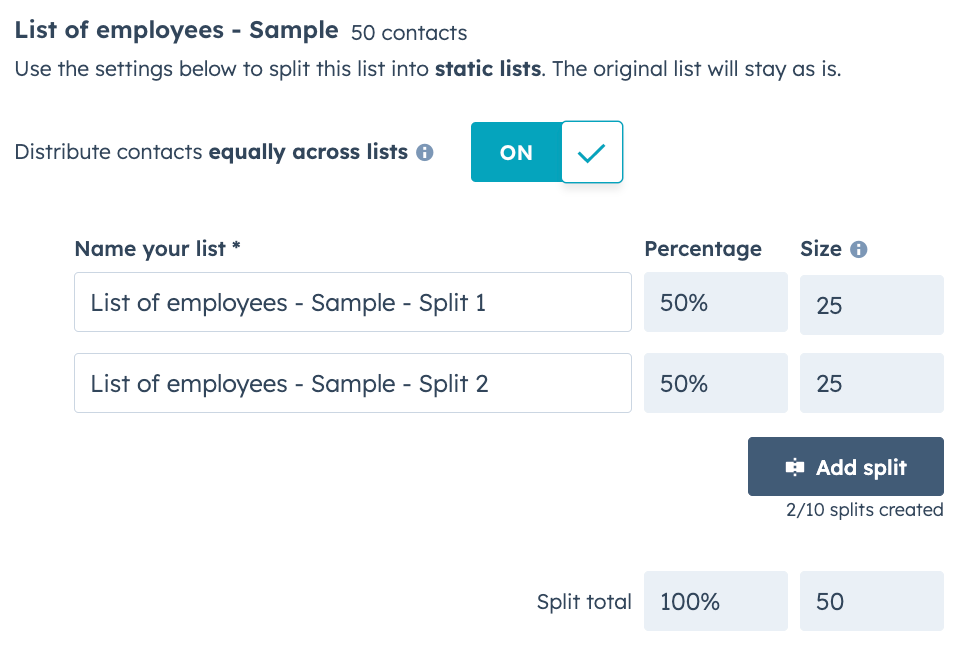
Task: Click the 50% percentage field for Split 1
Action: [715, 302]
